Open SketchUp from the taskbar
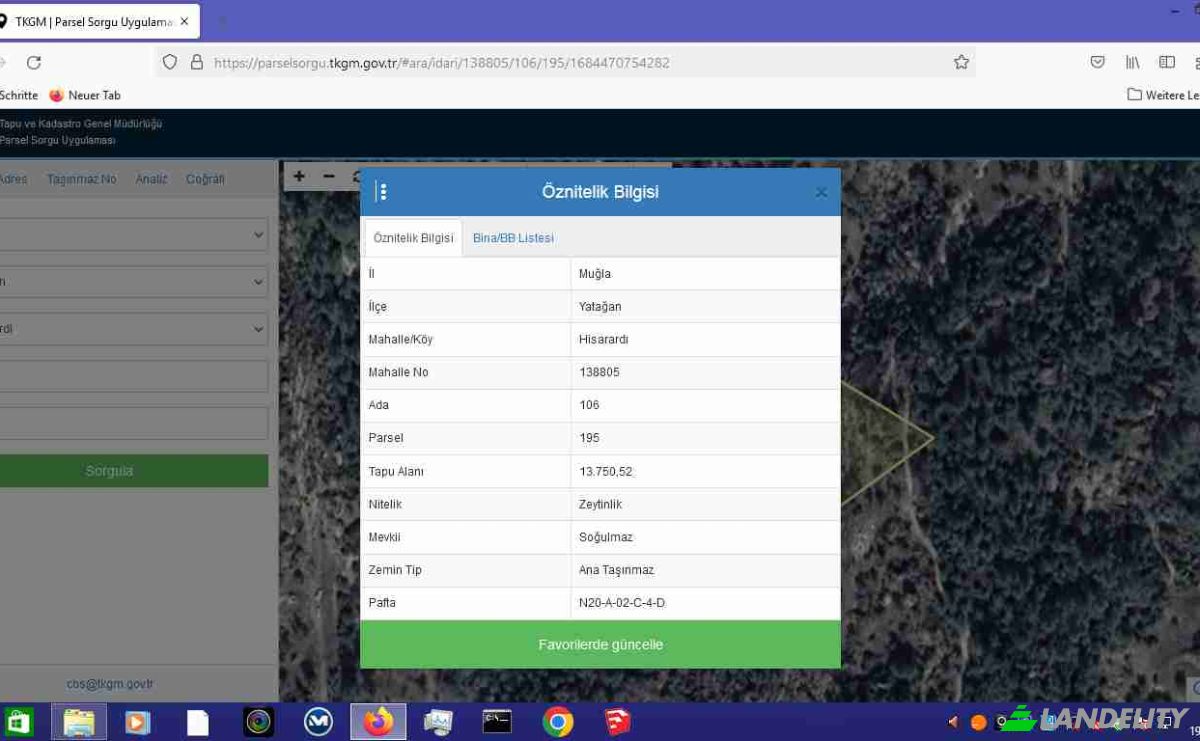Image resolution: width=1200 pixels, height=741 pixels. (x=618, y=721)
